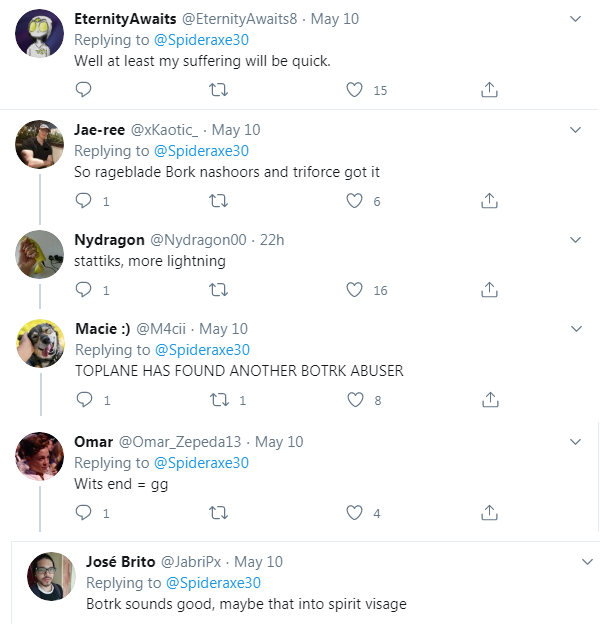Viewport: 600px width, 624px height.
Task: Open dropdown caret on Macie's tweet
Action: point(575,329)
